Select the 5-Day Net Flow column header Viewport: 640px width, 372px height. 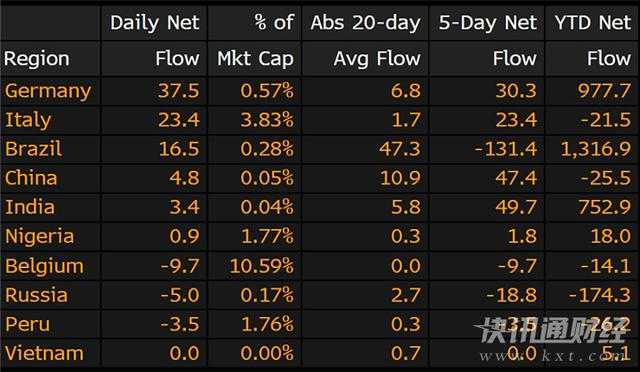487,40
